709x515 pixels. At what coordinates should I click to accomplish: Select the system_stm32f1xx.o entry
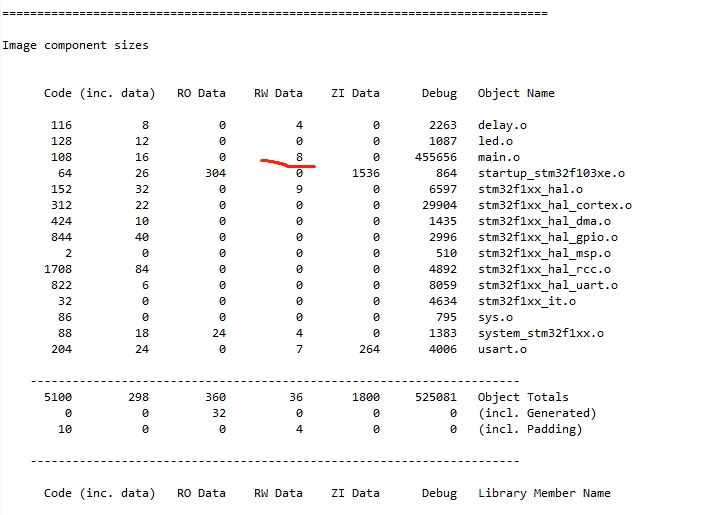(540, 333)
